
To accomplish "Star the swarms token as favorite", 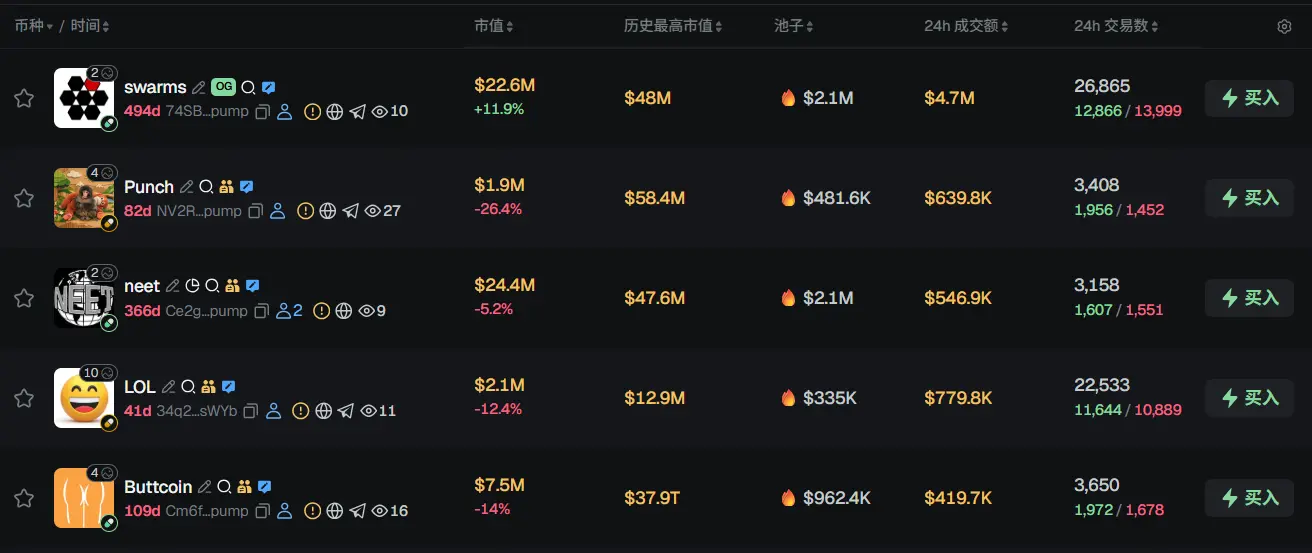I will [x=24, y=98].
